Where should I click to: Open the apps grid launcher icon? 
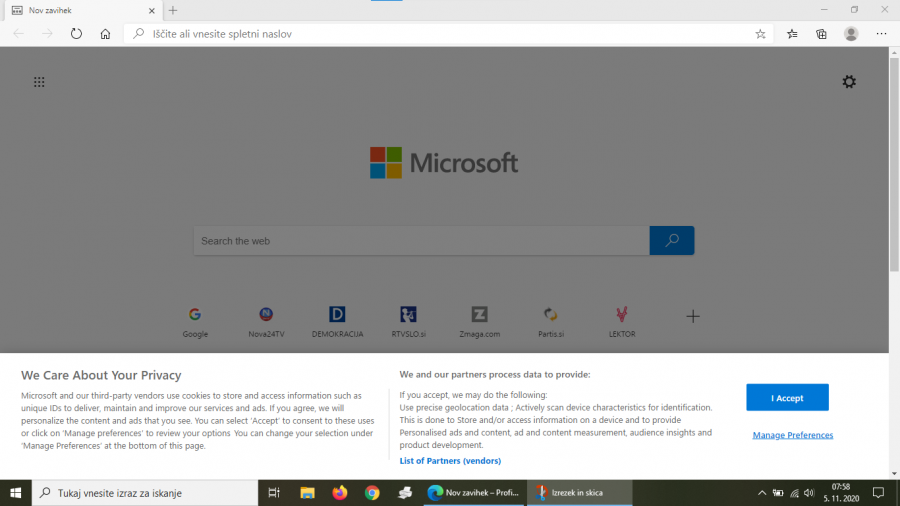tap(39, 82)
